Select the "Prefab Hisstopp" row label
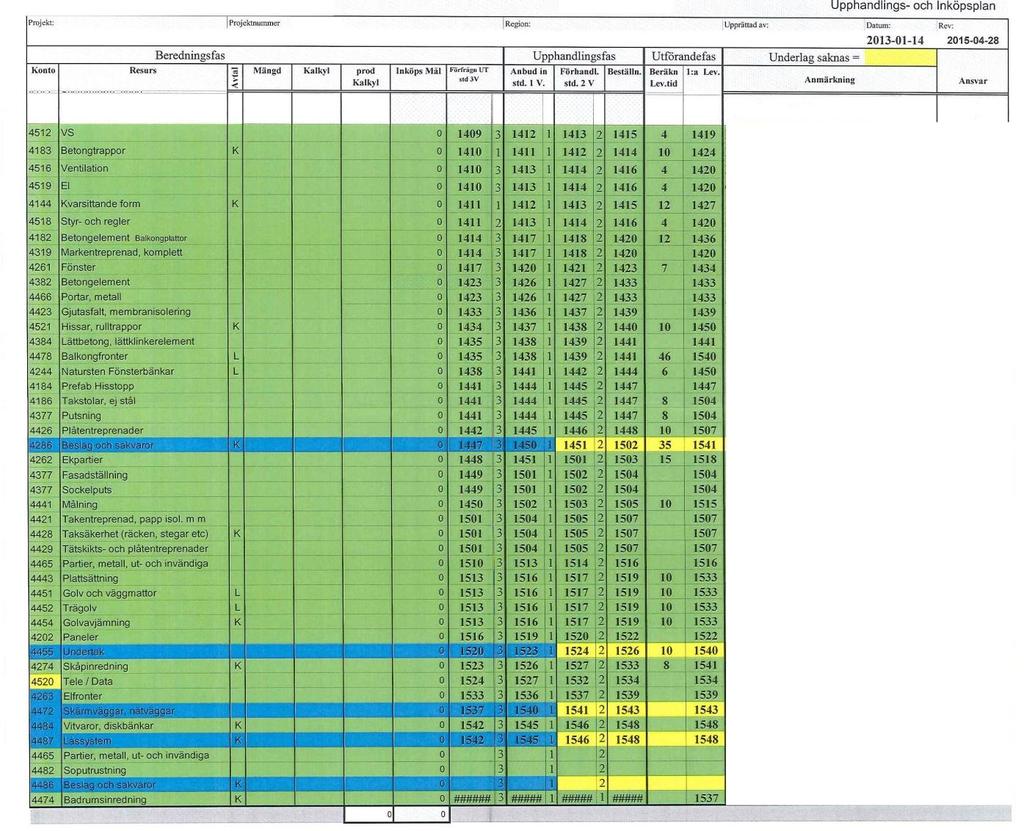The height and width of the screenshot is (831, 1024). (97, 386)
